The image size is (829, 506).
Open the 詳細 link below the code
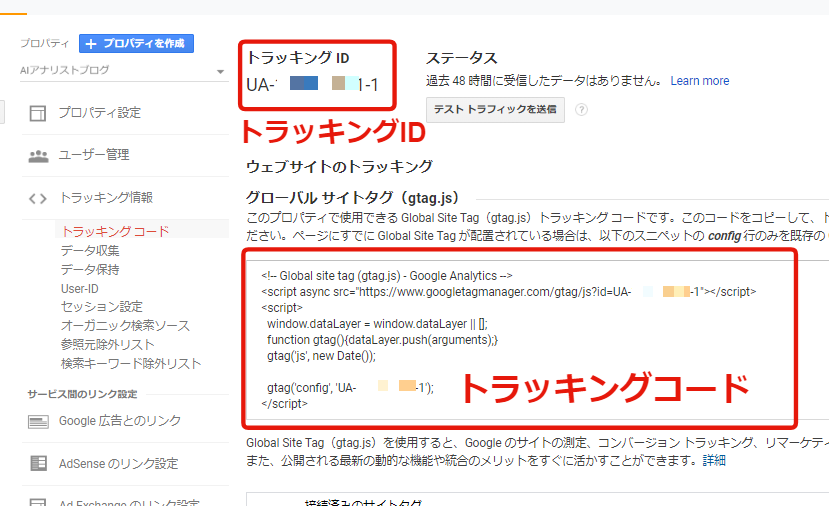coord(713,461)
